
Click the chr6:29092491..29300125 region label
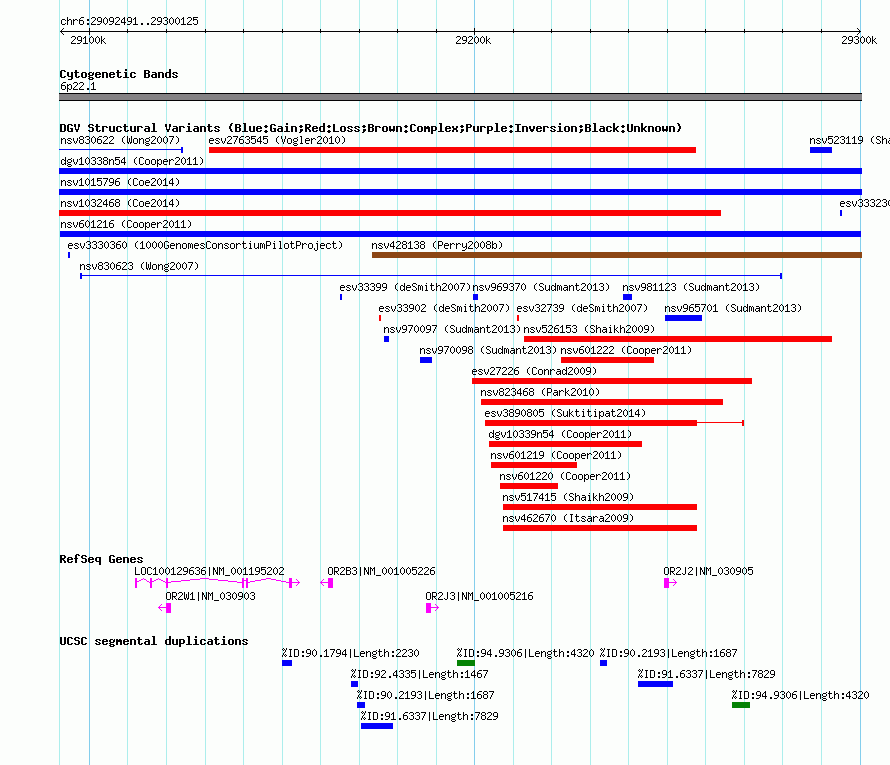[x=129, y=21]
